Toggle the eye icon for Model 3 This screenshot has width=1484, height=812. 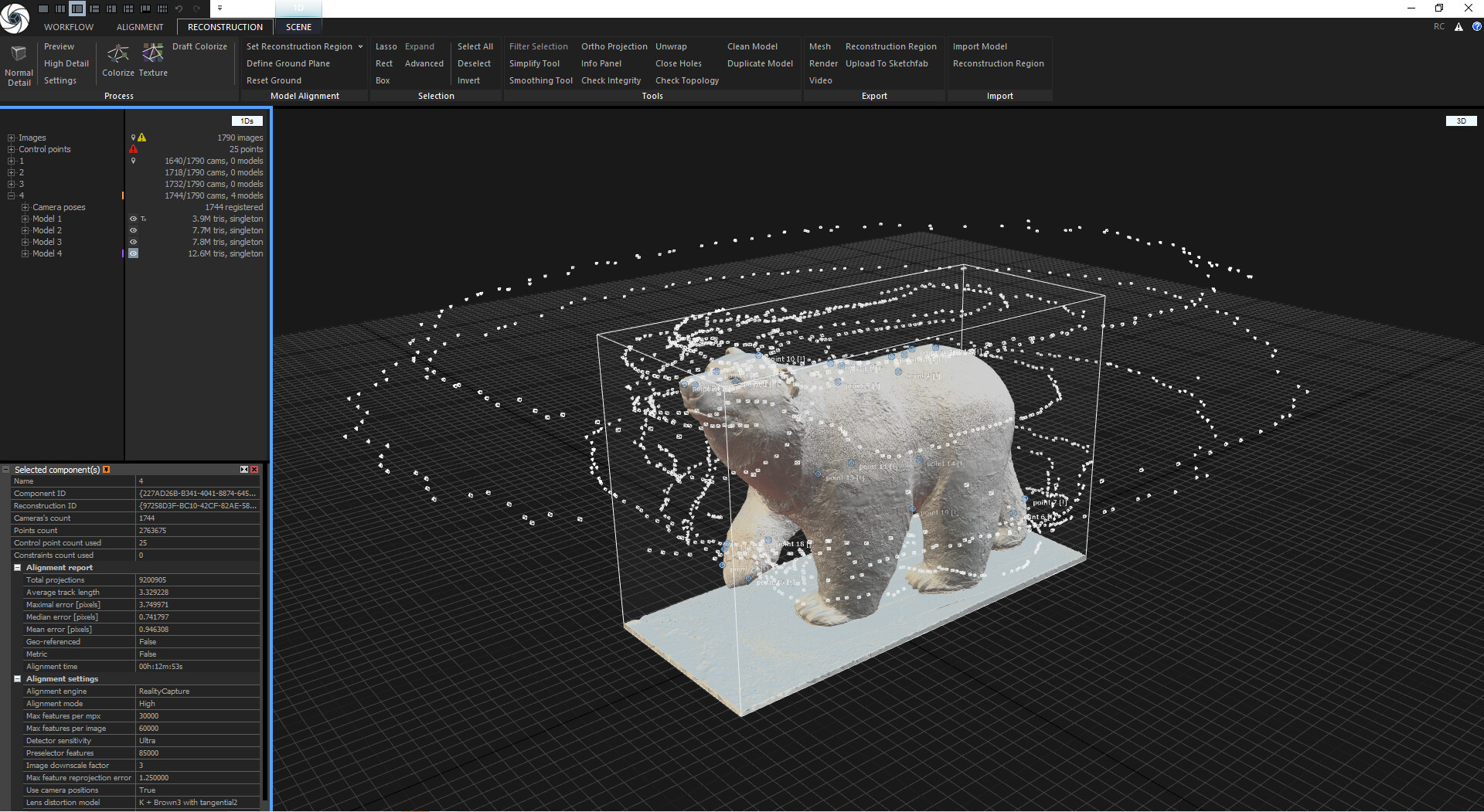(x=134, y=242)
